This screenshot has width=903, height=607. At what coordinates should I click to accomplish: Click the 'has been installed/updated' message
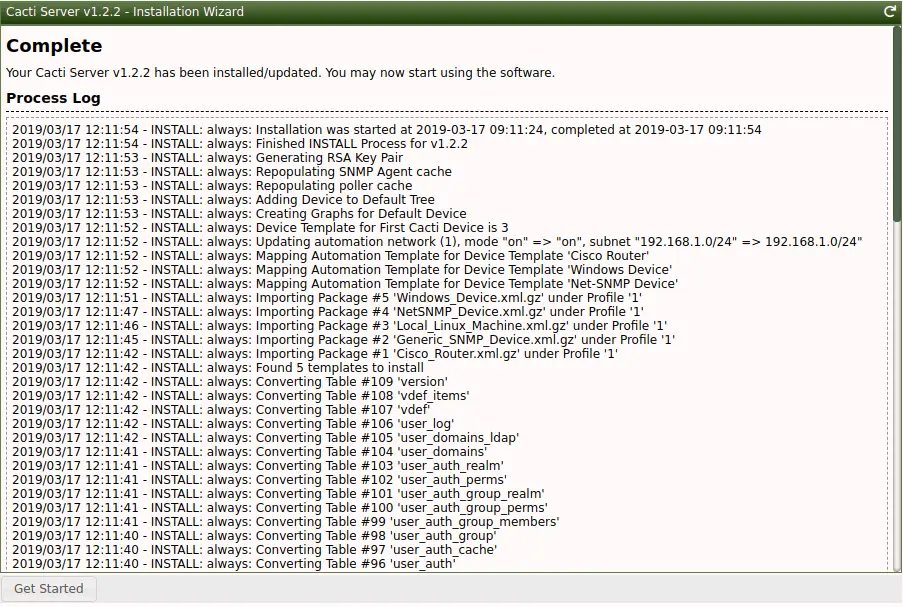[280, 73]
